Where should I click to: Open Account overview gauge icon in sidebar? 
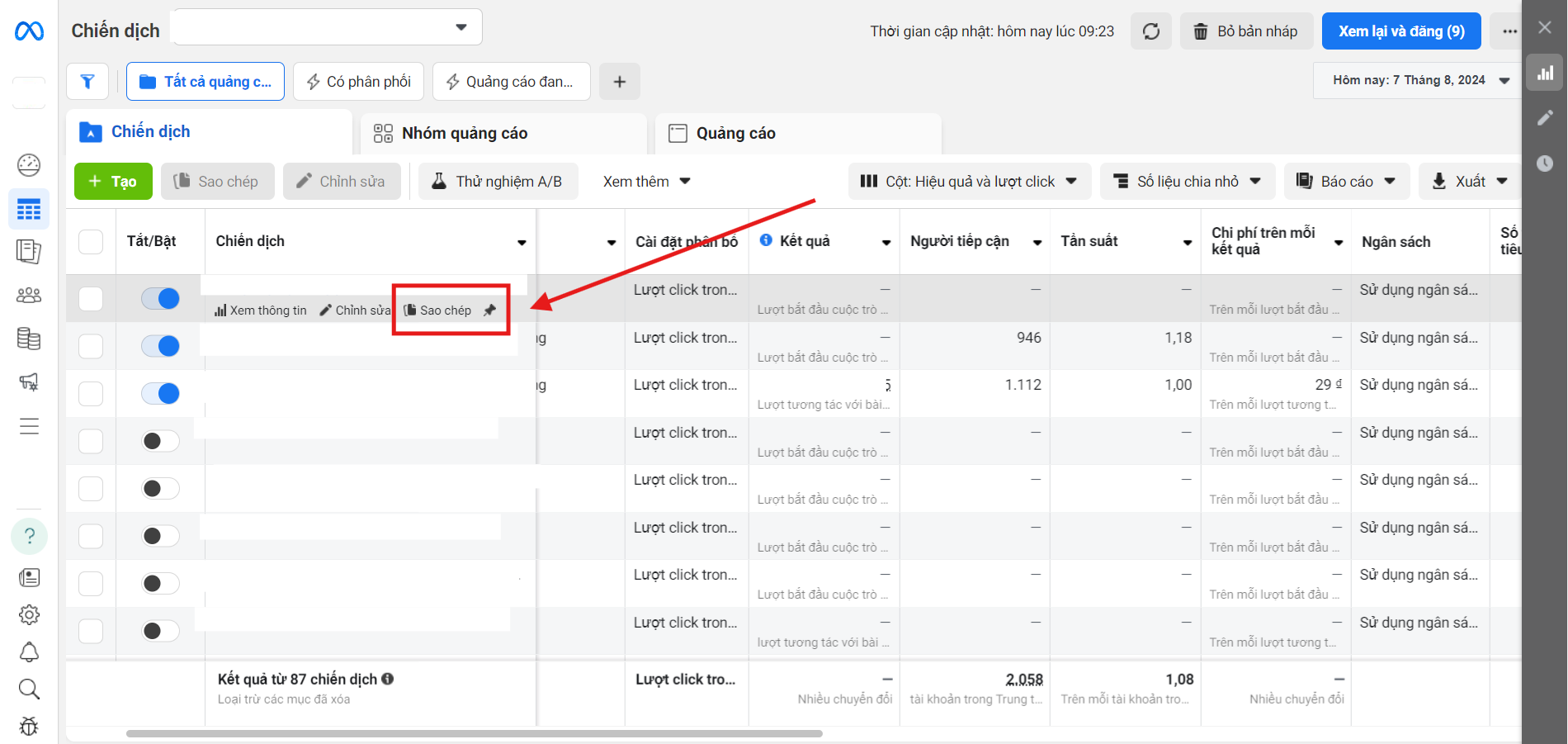29,165
